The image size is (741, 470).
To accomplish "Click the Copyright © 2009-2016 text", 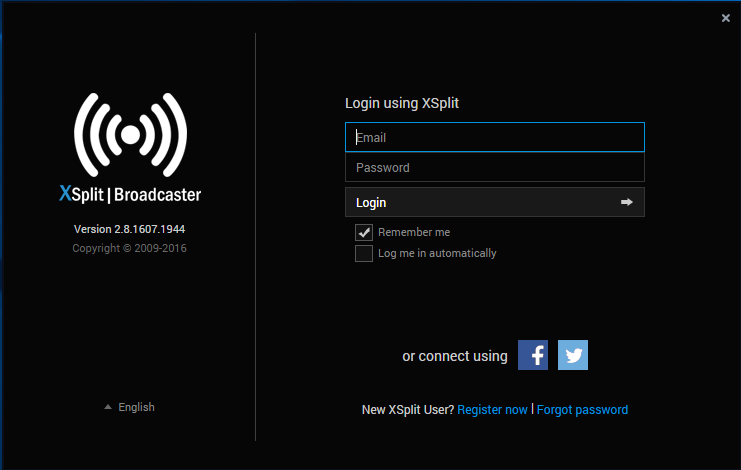I will coord(129,248).
